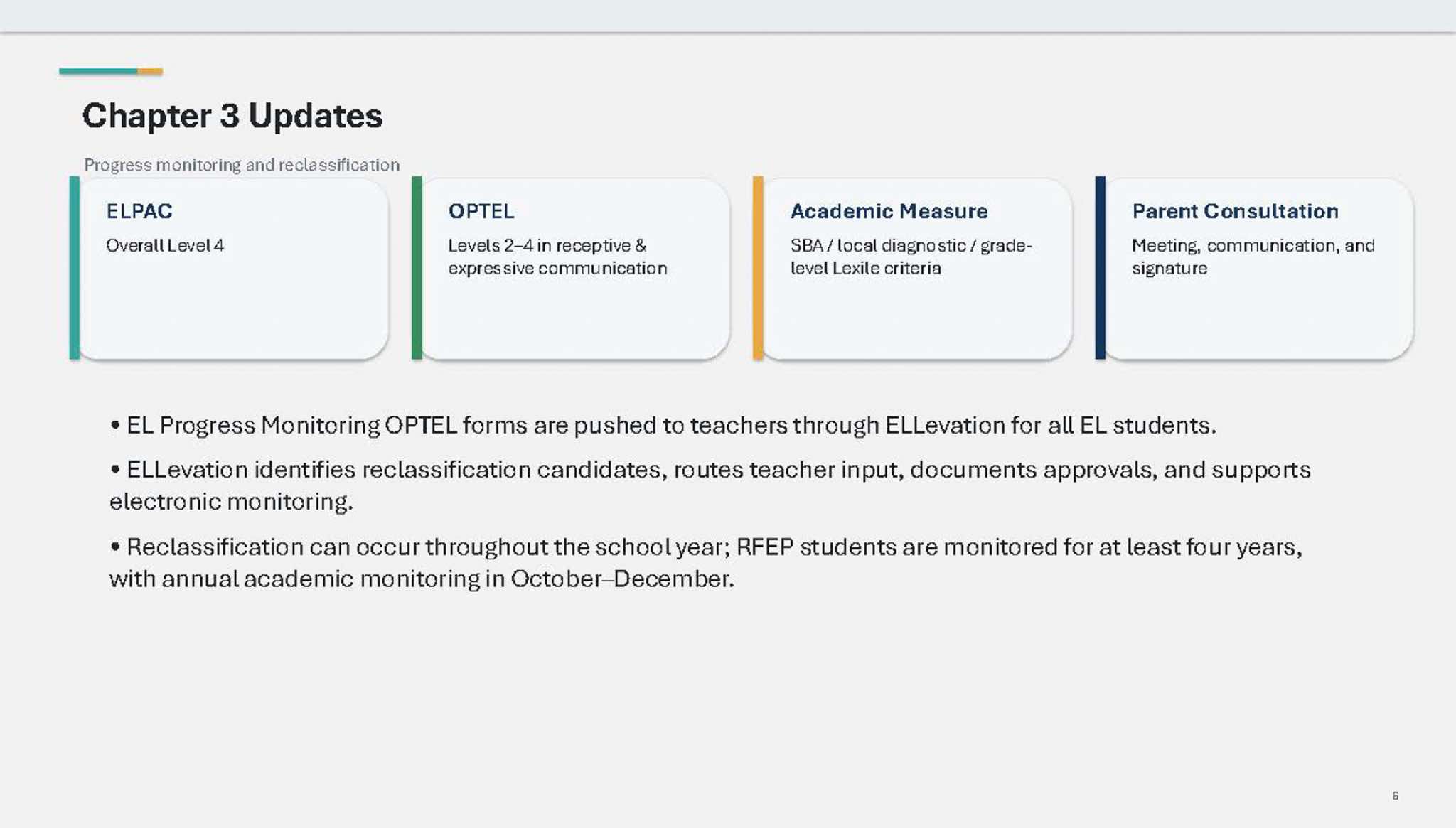Select the SBA / local diagnostic criteria text
The height and width of the screenshot is (828, 1456).
pos(911,257)
